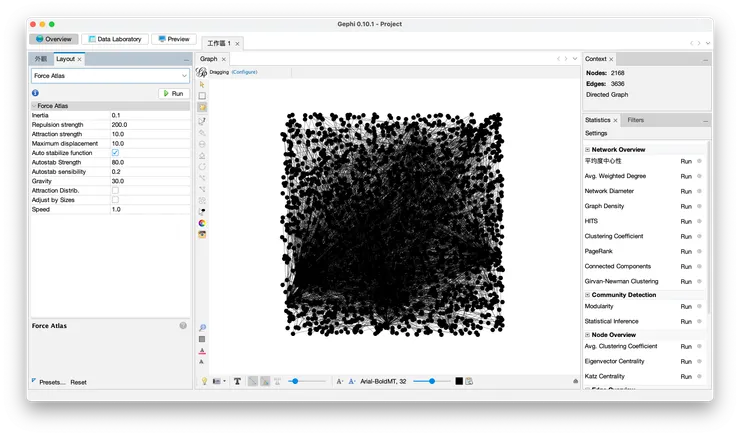This screenshot has height=436, width=740.
Task: Minimize the Context panel with dash icon
Action: click(x=706, y=59)
